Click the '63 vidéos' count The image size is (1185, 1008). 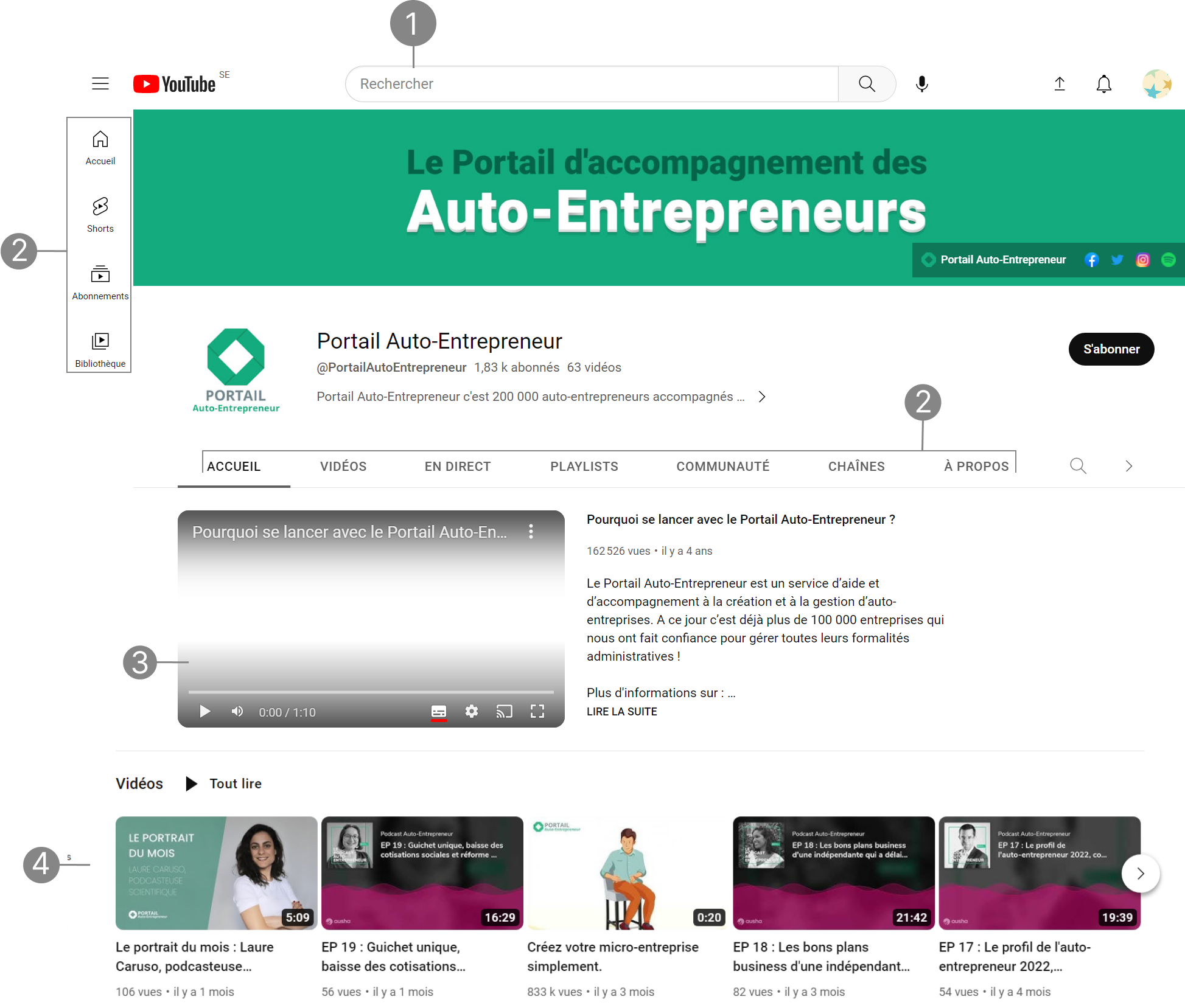594,367
